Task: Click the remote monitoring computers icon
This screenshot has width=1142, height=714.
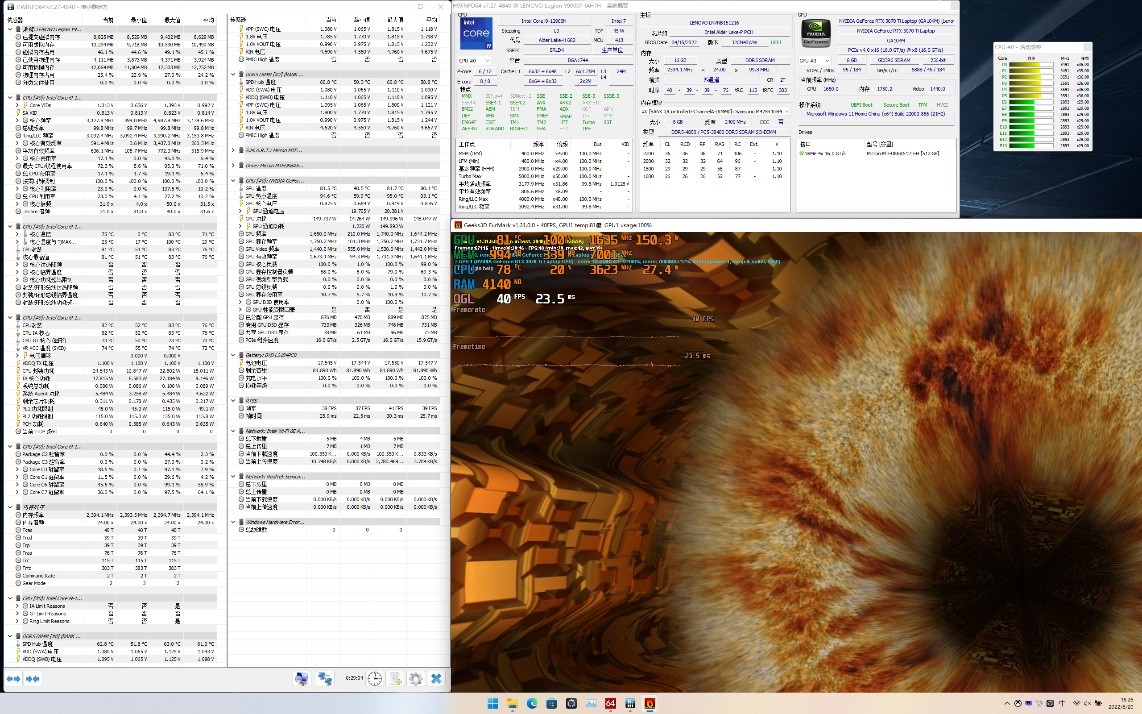Action: 325,679
